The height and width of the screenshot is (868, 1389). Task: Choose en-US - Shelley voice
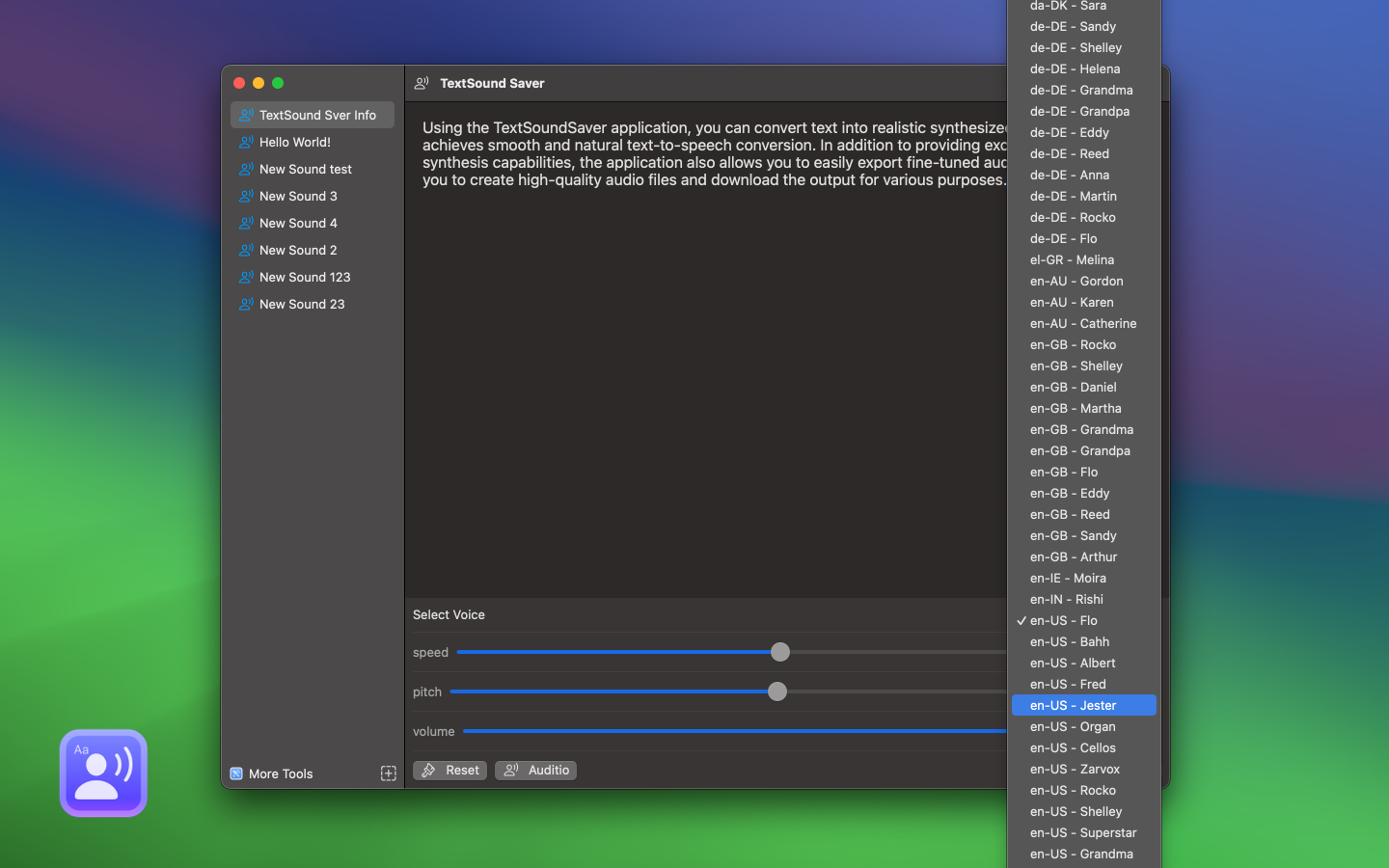tap(1084, 811)
